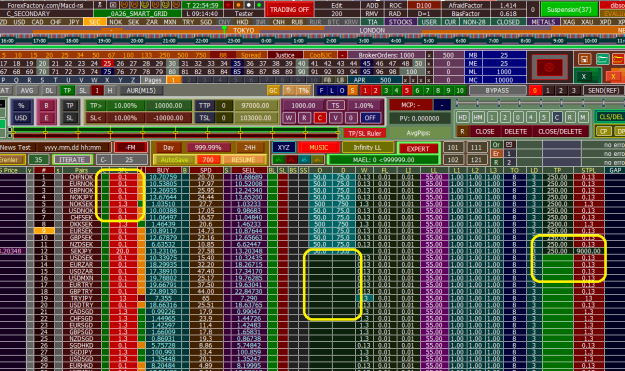Toggle the blue OFF button
Image resolution: width=625 pixels, height=371 pixels.
(370, 118)
